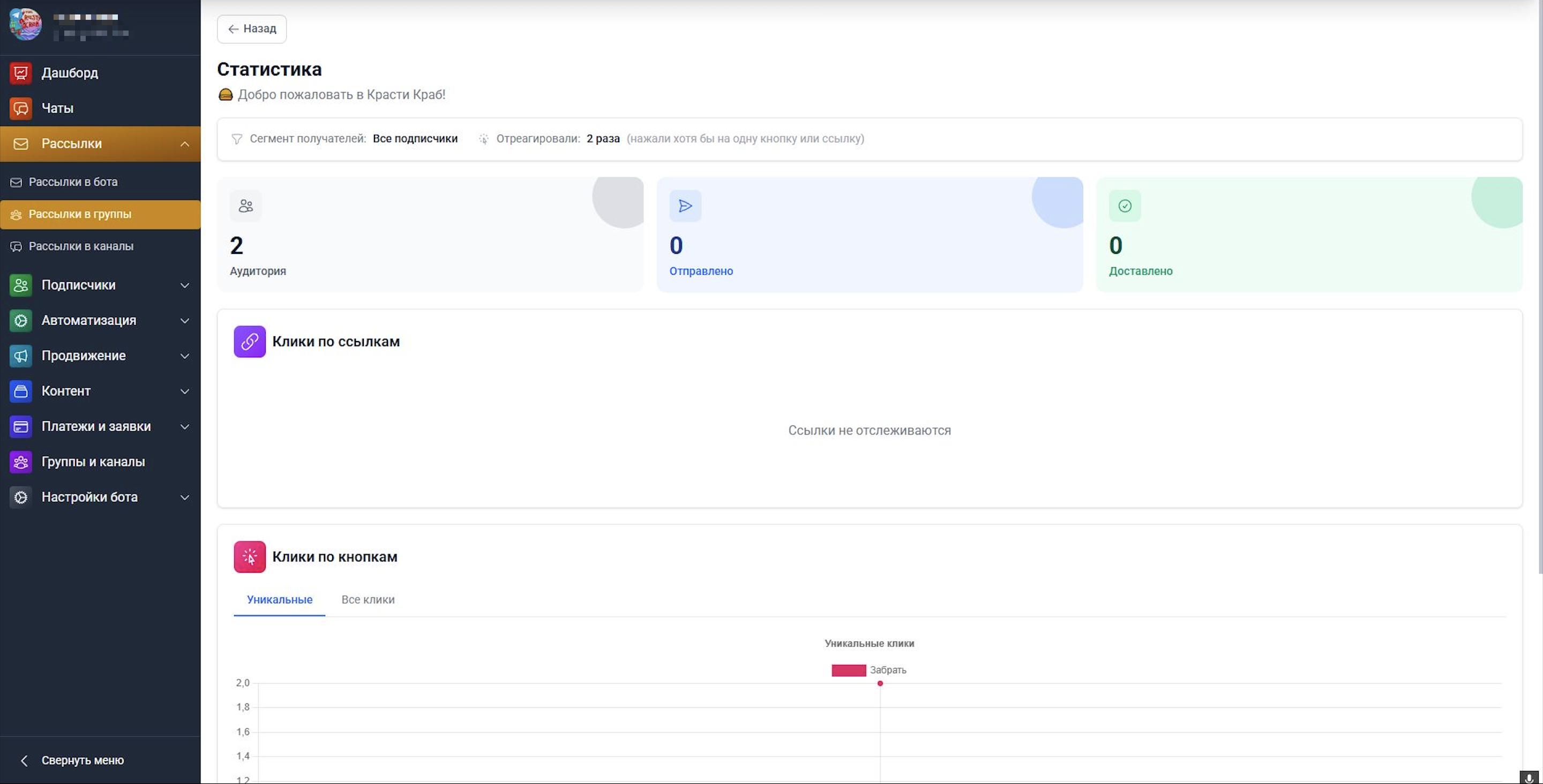Switch to the Все клики tab
This screenshot has height=784, width=1543.
point(368,600)
